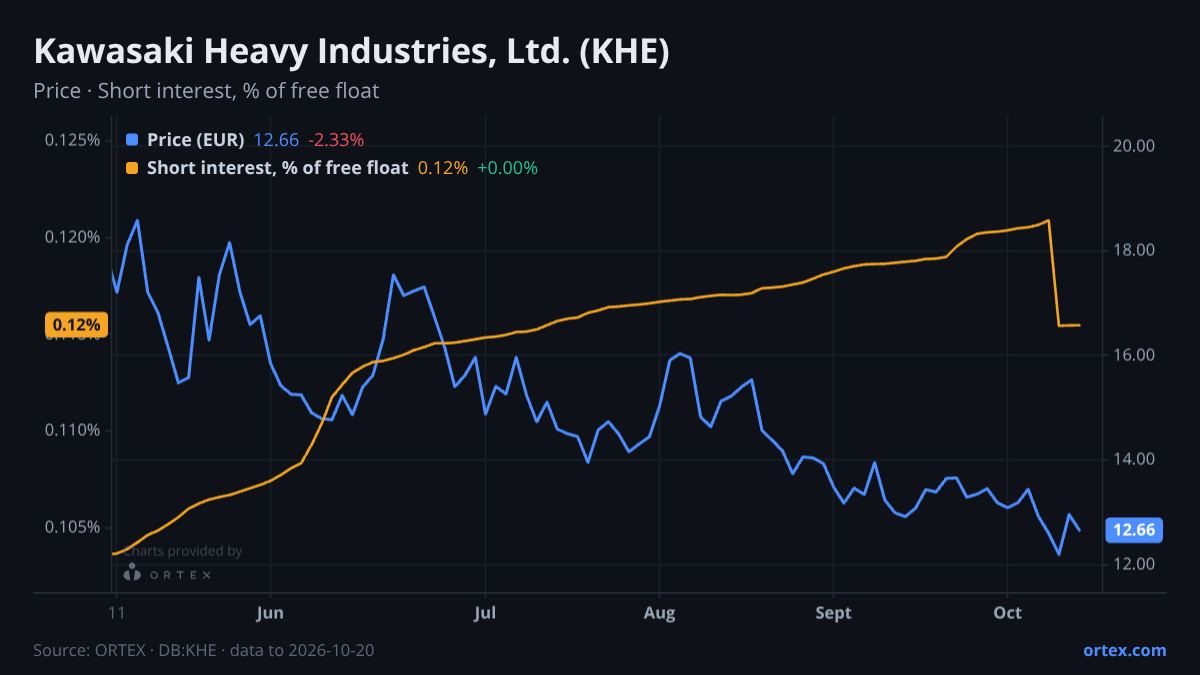Open the ortex.com link
Screen dimensions: 1200x675
[x=1124, y=650]
